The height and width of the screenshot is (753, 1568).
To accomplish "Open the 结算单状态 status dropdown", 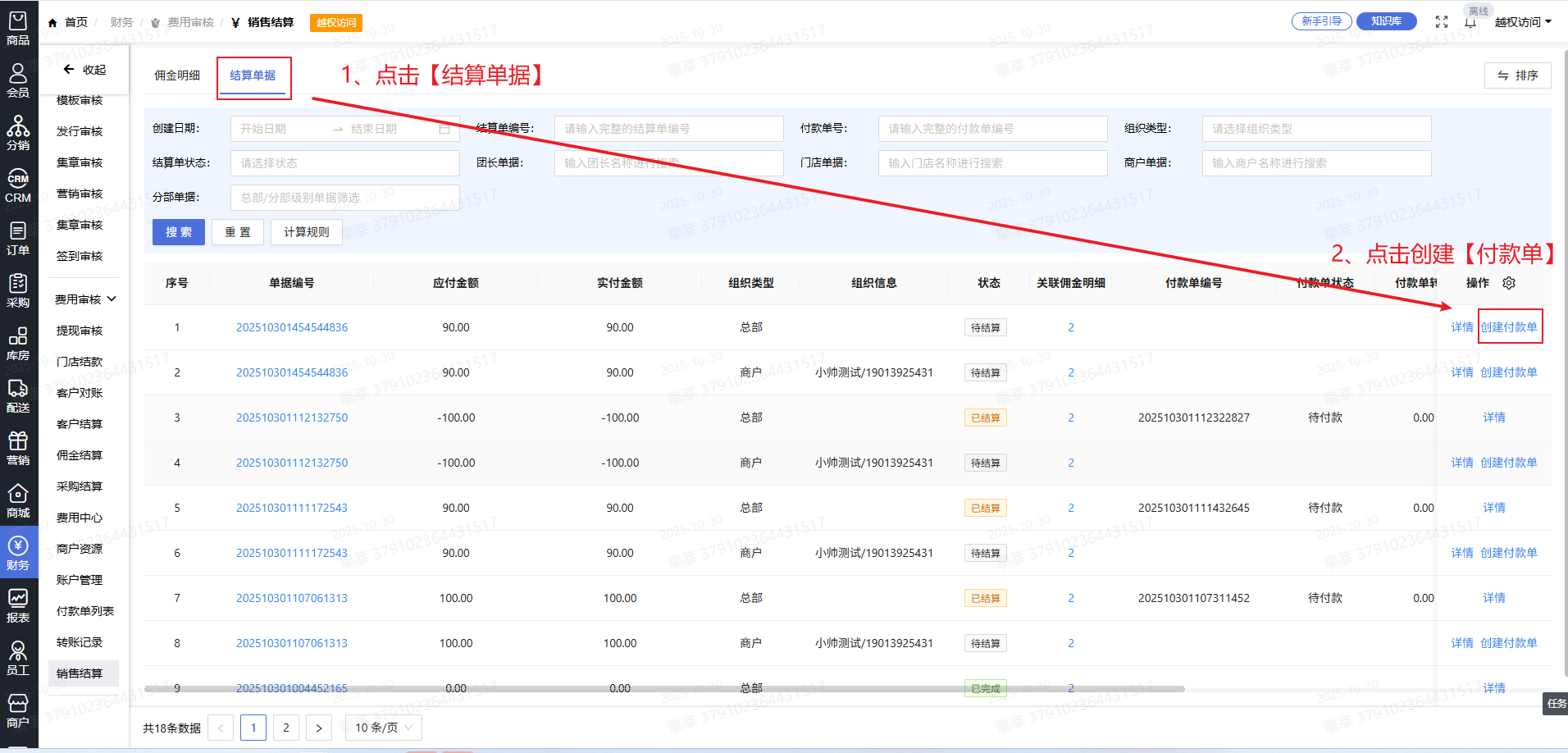I will coord(344,163).
